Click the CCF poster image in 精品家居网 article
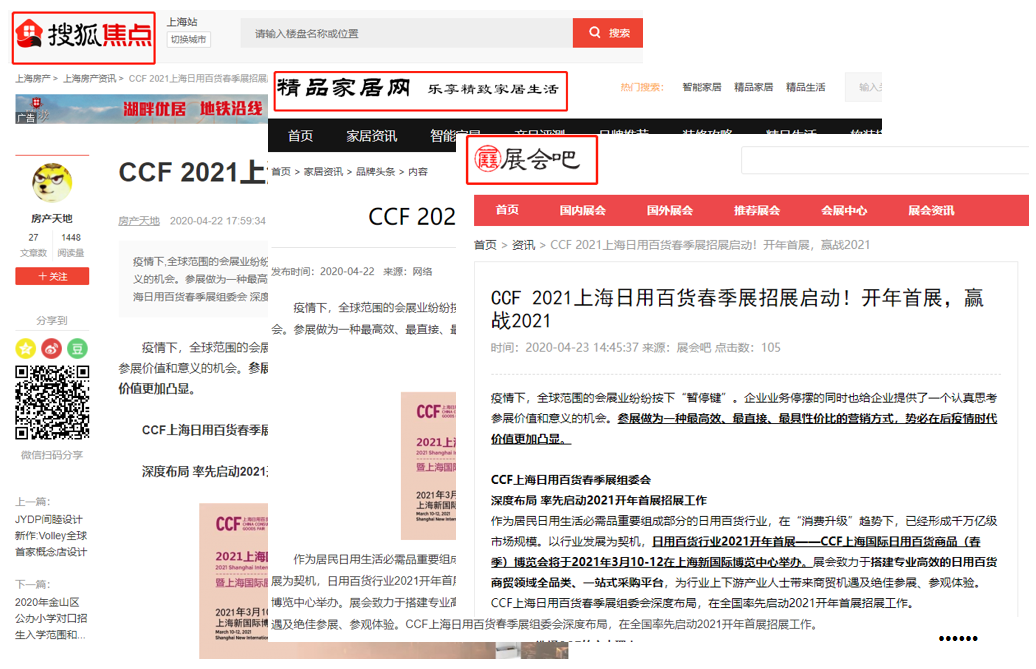Viewport: 1036px width, 669px height. [428, 466]
